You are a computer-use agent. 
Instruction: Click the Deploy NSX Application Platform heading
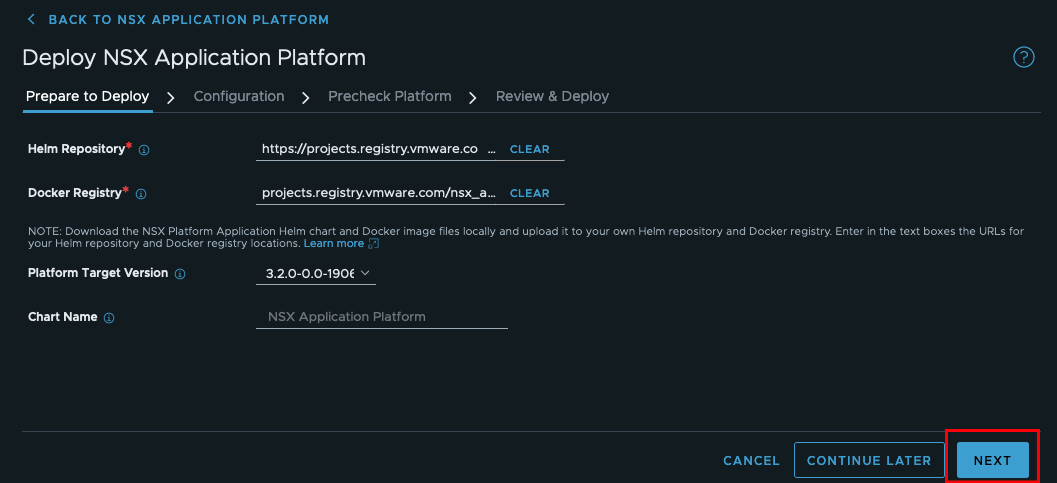coord(194,58)
